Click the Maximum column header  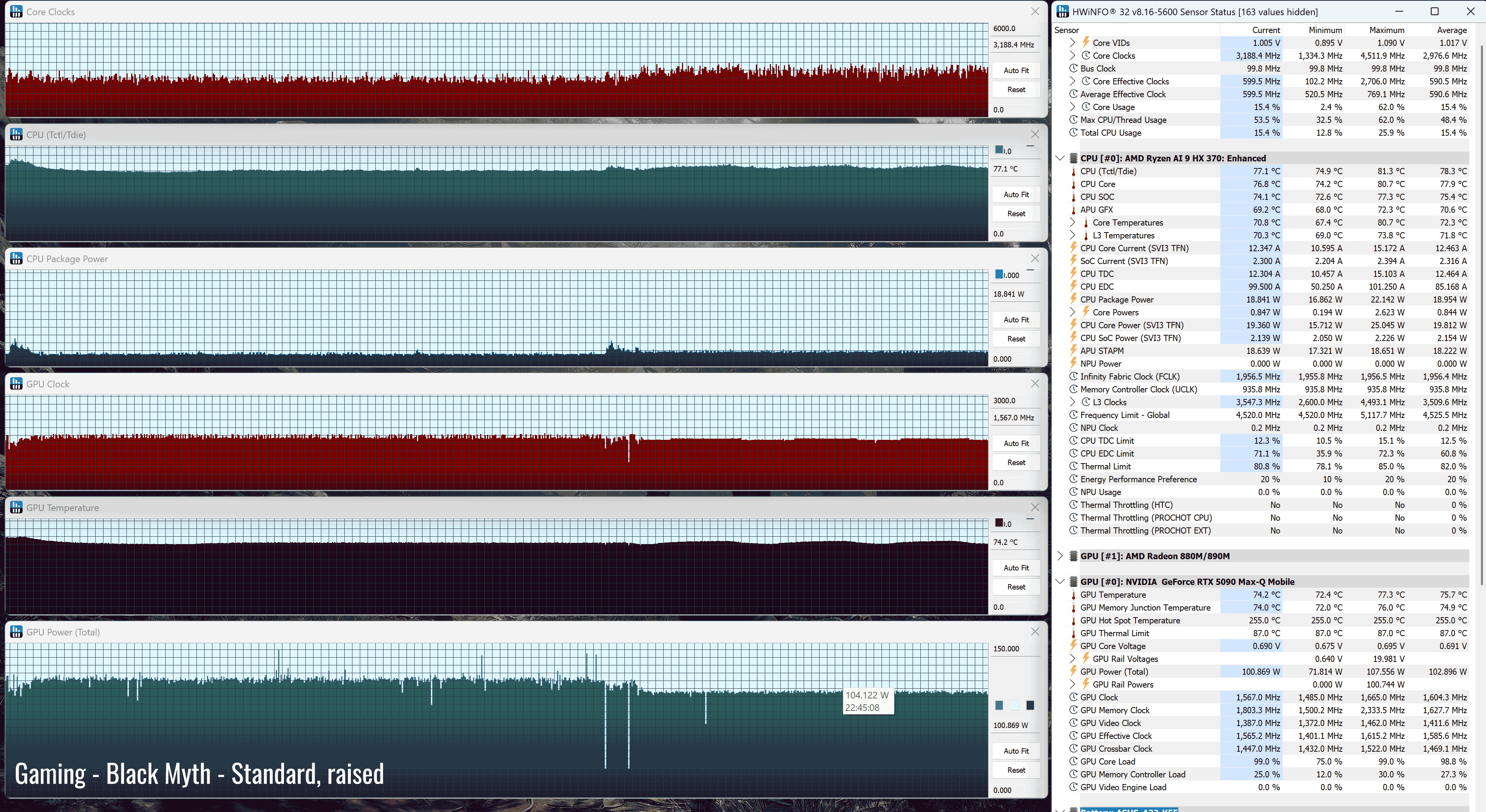point(1386,30)
